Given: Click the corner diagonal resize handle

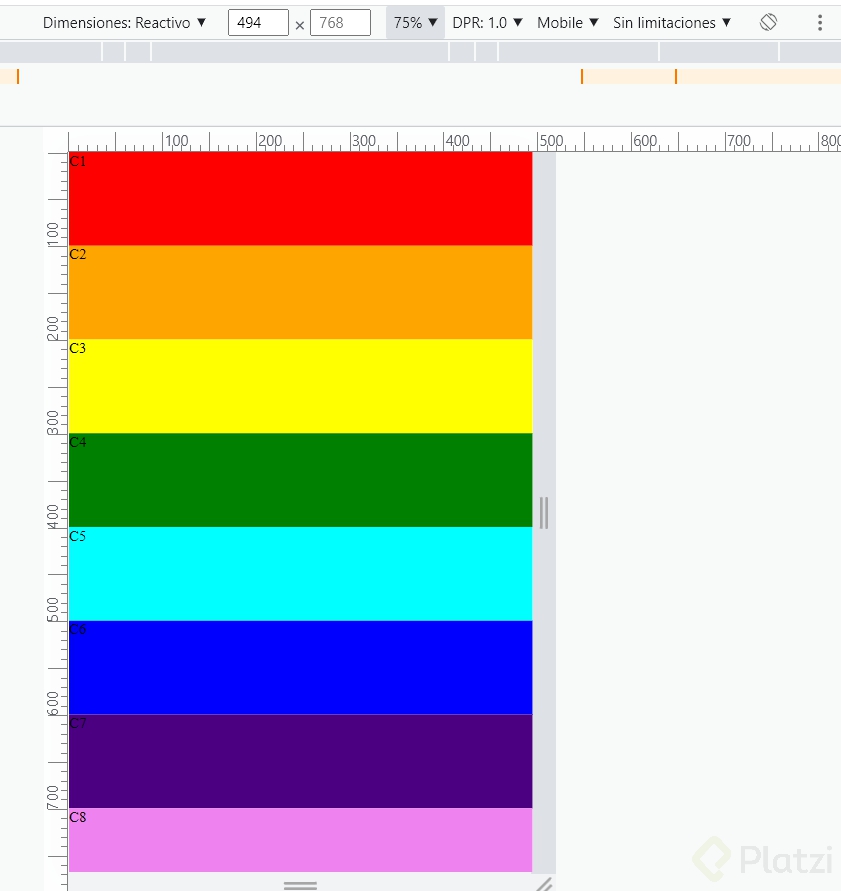Looking at the screenshot, I should pos(544,884).
